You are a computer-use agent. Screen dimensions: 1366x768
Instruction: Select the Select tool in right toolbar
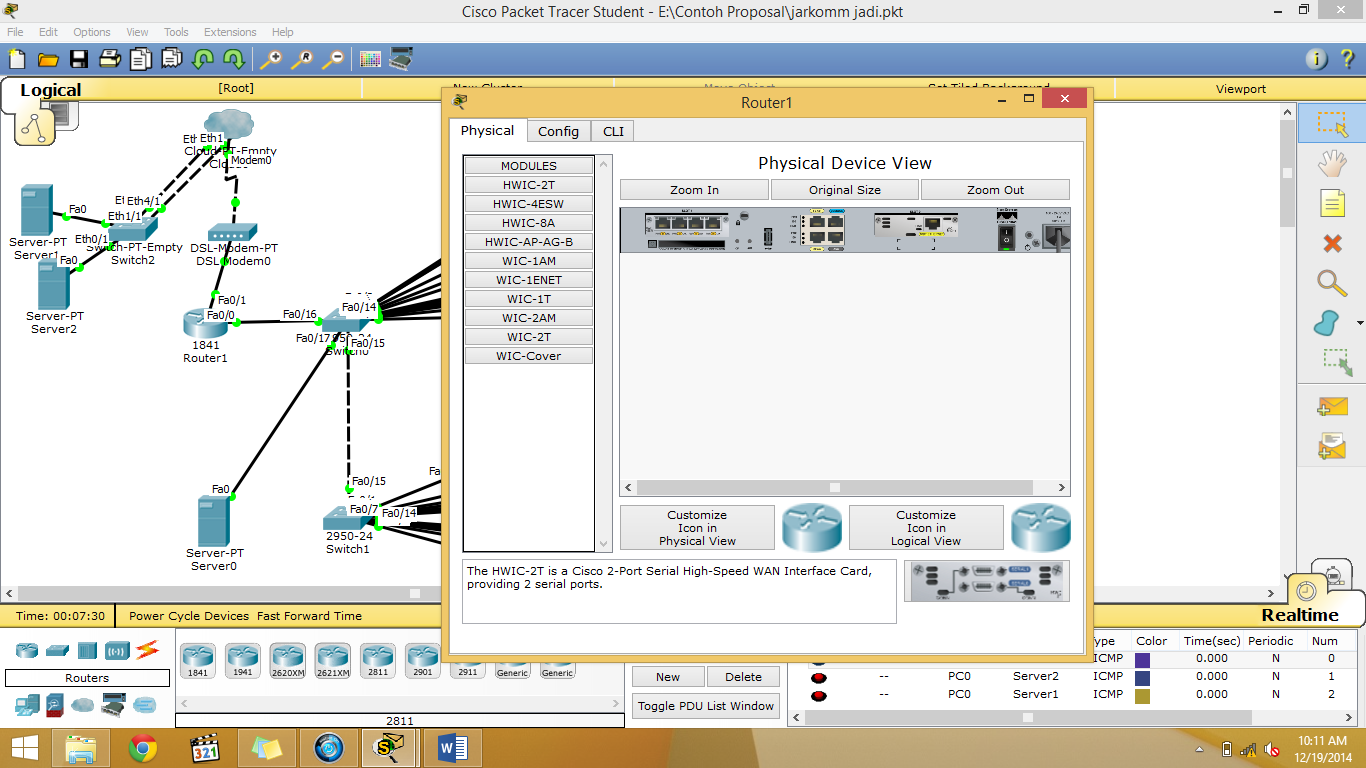coord(1332,124)
